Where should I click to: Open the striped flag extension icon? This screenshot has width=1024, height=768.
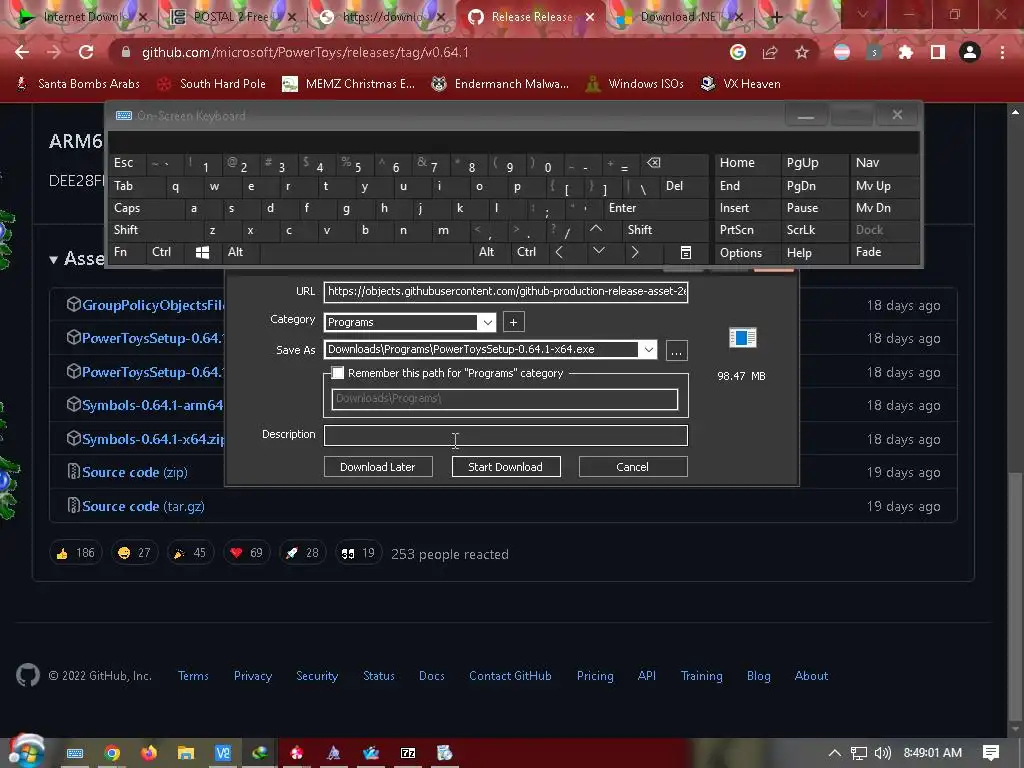tap(842, 52)
